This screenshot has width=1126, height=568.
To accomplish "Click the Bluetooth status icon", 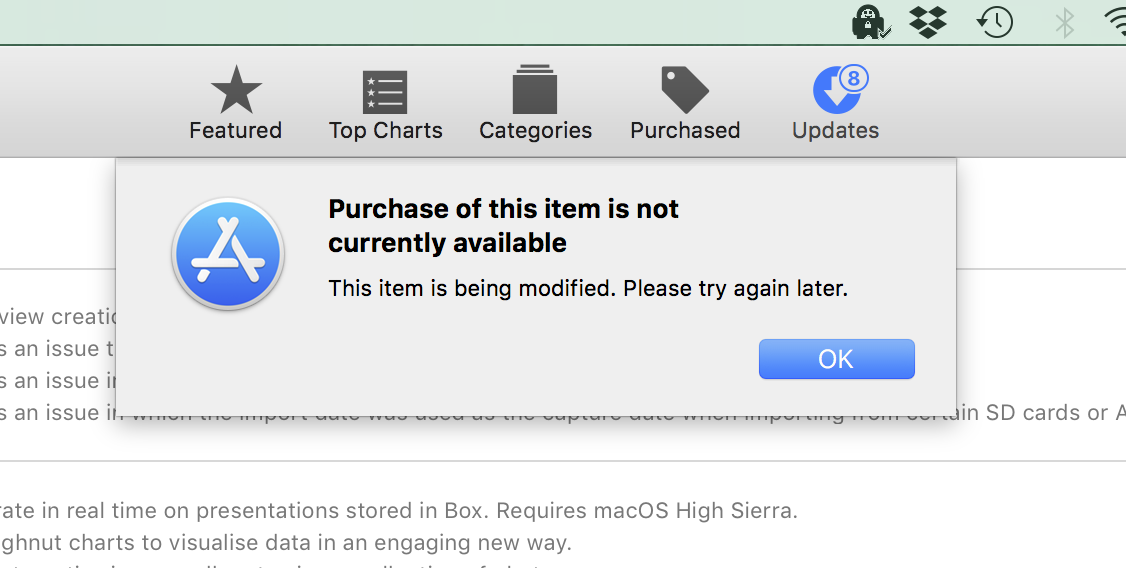I will [x=1064, y=23].
